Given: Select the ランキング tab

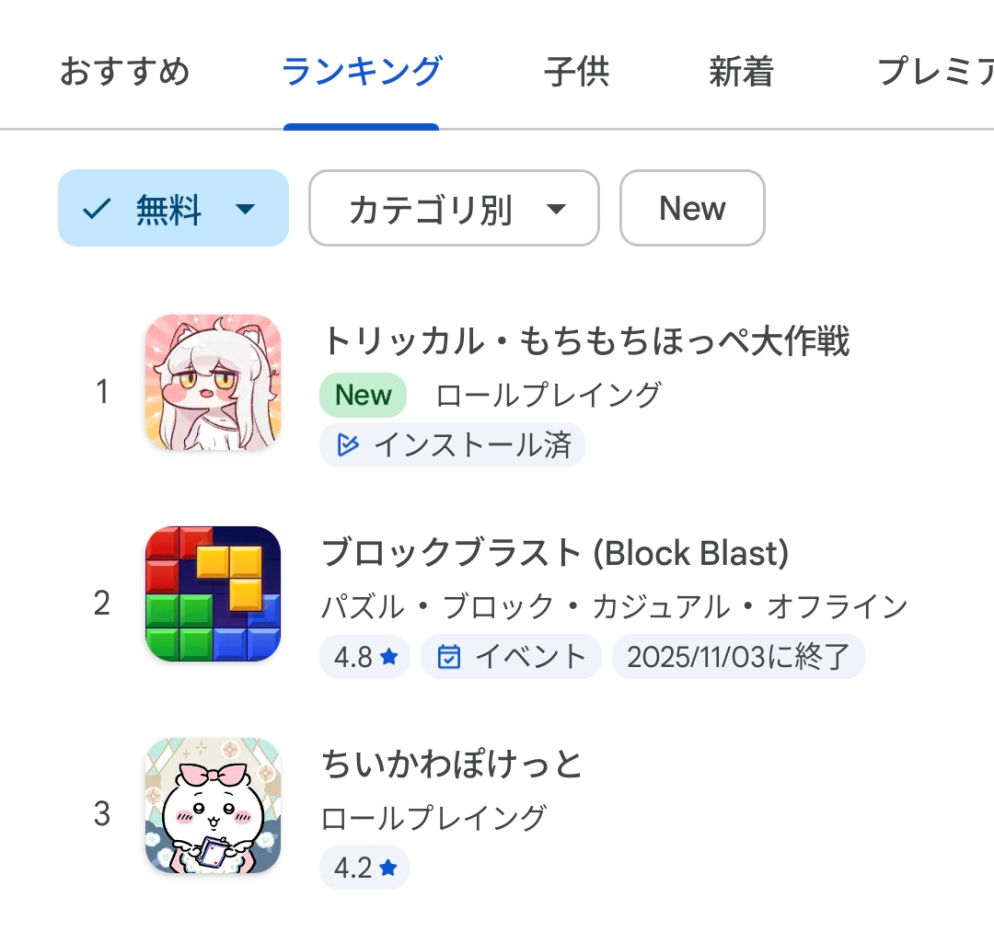Looking at the screenshot, I should (361, 72).
